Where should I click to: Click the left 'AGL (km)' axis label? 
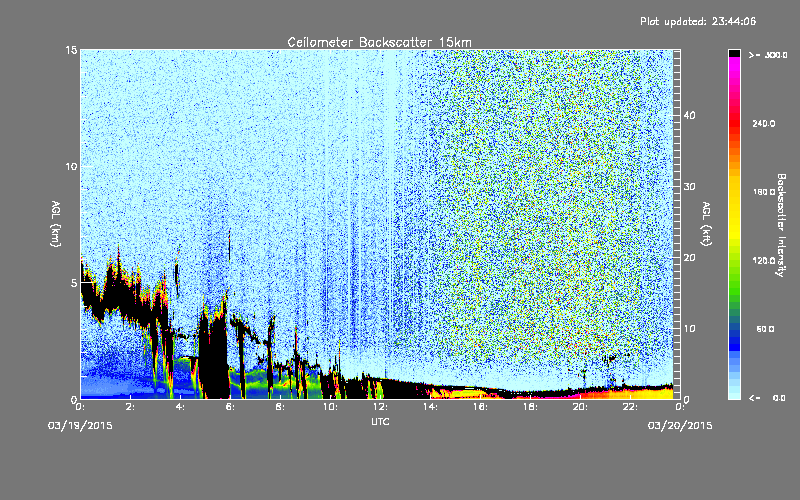click(x=56, y=224)
